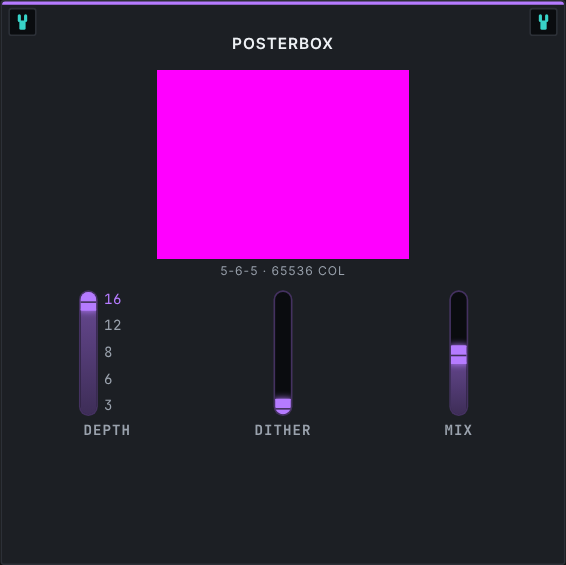The width and height of the screenshot is (566, 565).
Task: Select the 12 depth tick label
Action: 113,325
